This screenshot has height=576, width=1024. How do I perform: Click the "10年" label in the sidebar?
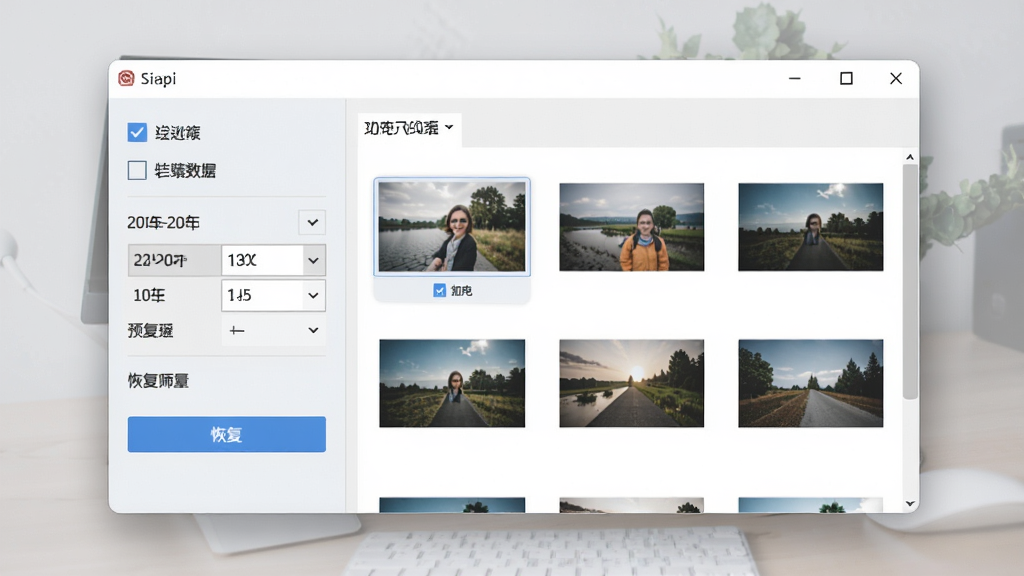pyautogui.click(x=149, y=295)
